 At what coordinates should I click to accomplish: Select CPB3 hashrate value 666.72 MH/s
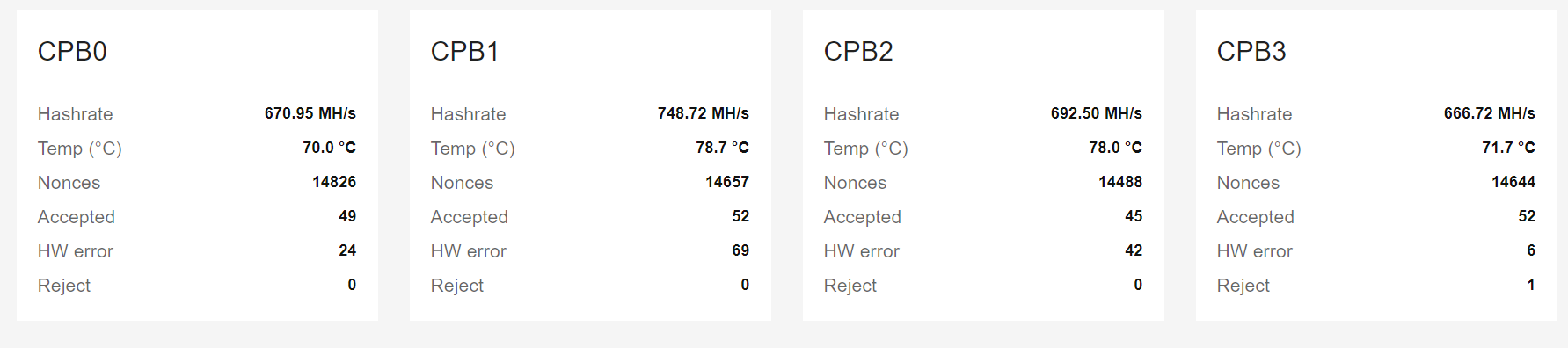pyautogui.click(x=1490, y=113)
